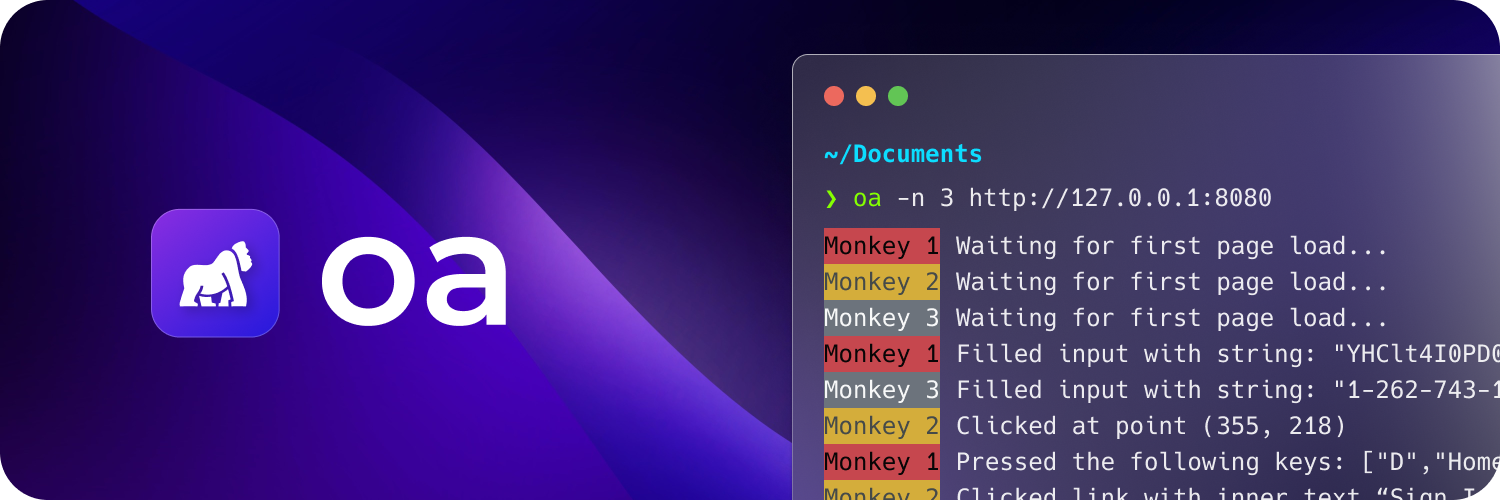Click Filled input text starting "1-262-743

[x=1228, y=390]
